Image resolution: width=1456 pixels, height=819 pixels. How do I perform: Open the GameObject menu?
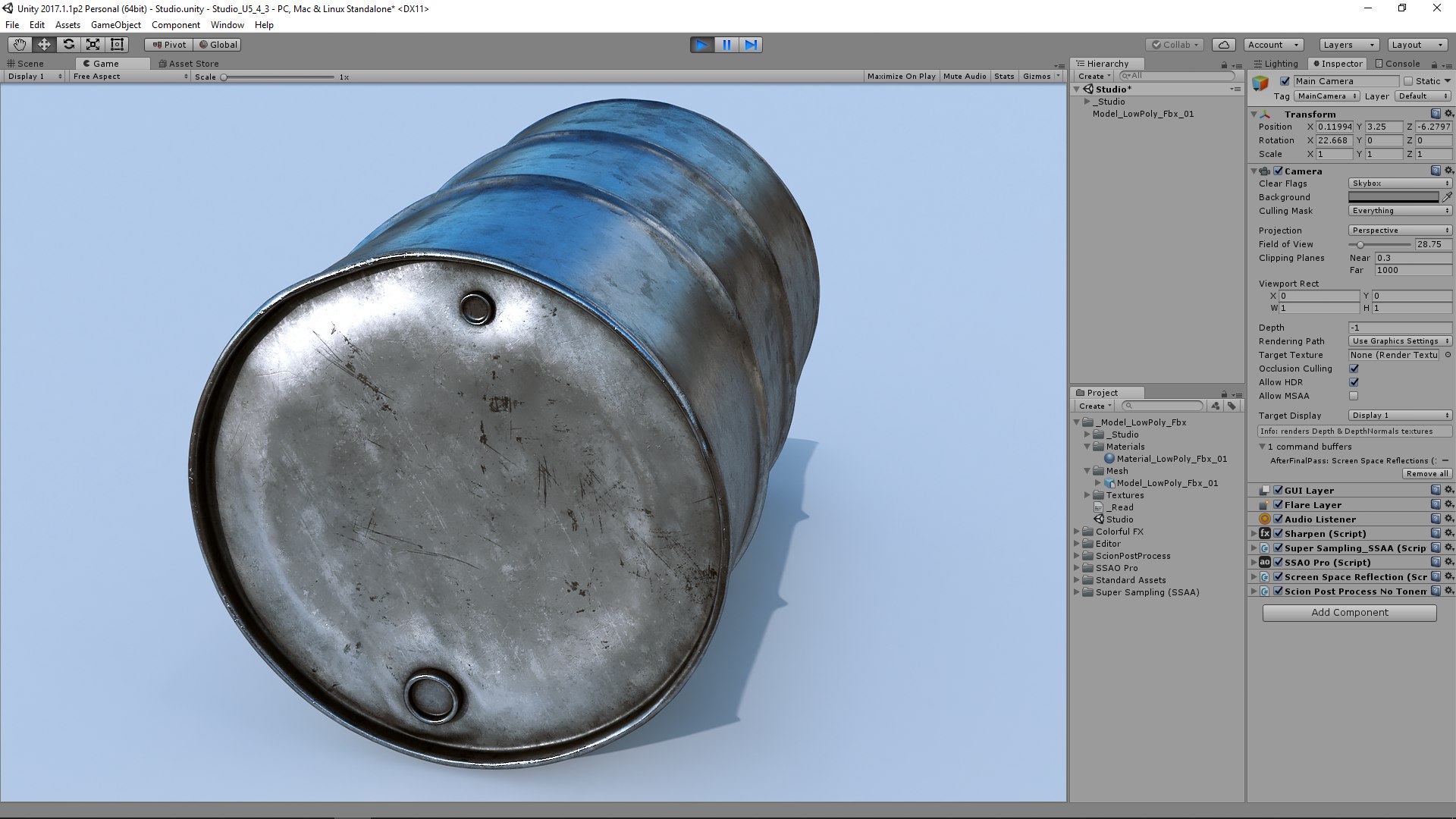[x=115, y=25]
